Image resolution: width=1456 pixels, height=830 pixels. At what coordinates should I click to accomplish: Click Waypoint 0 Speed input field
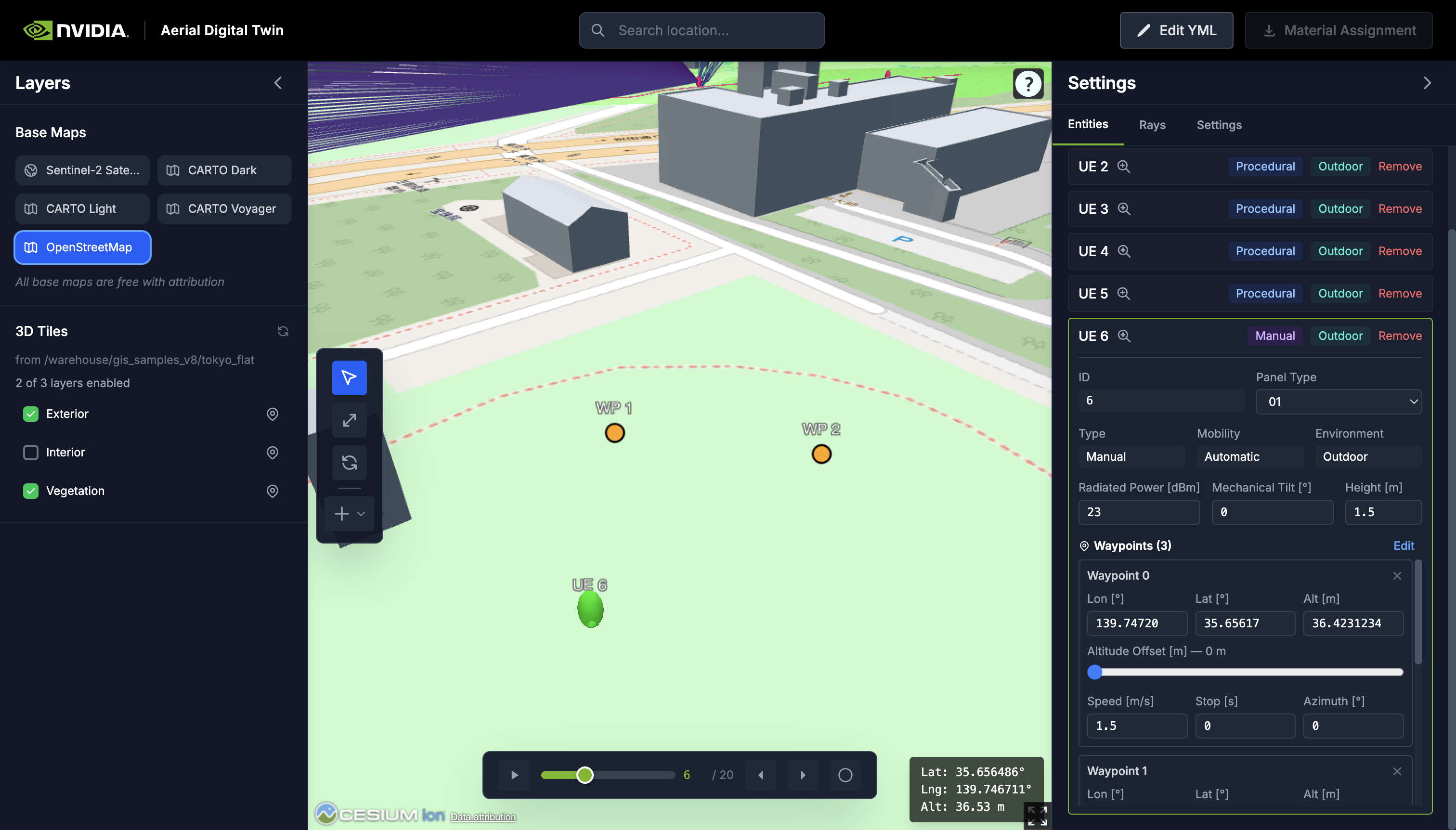click(1137, 726)
